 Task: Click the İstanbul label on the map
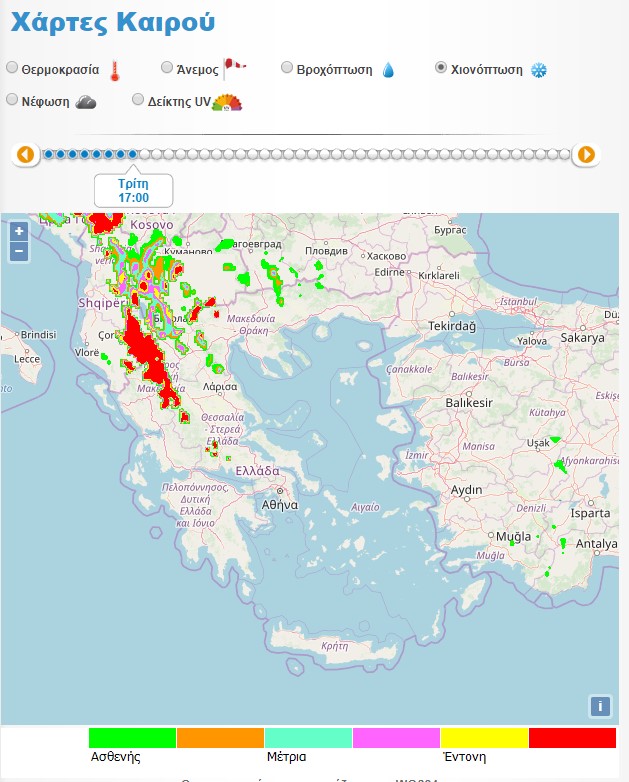coord(518,301)
